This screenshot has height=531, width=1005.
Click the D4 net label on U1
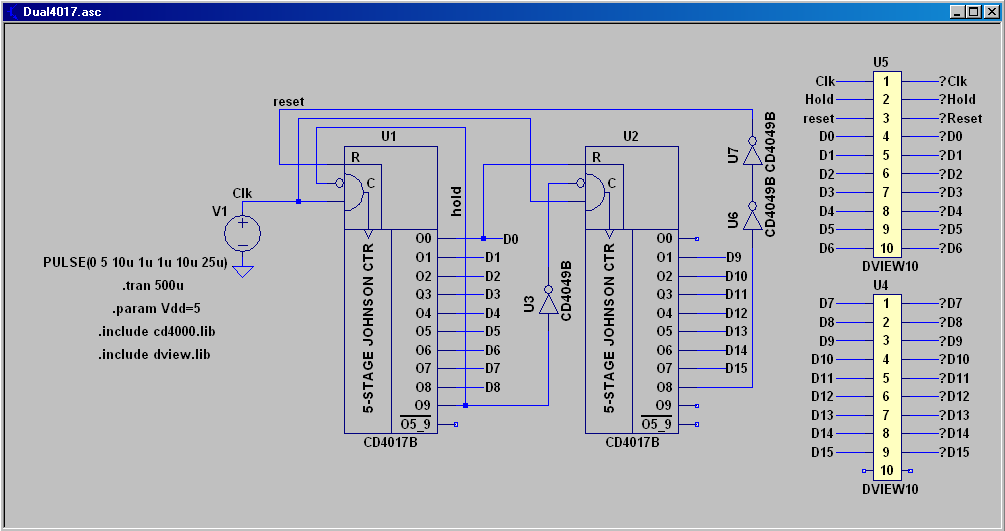tap(492, 314)
